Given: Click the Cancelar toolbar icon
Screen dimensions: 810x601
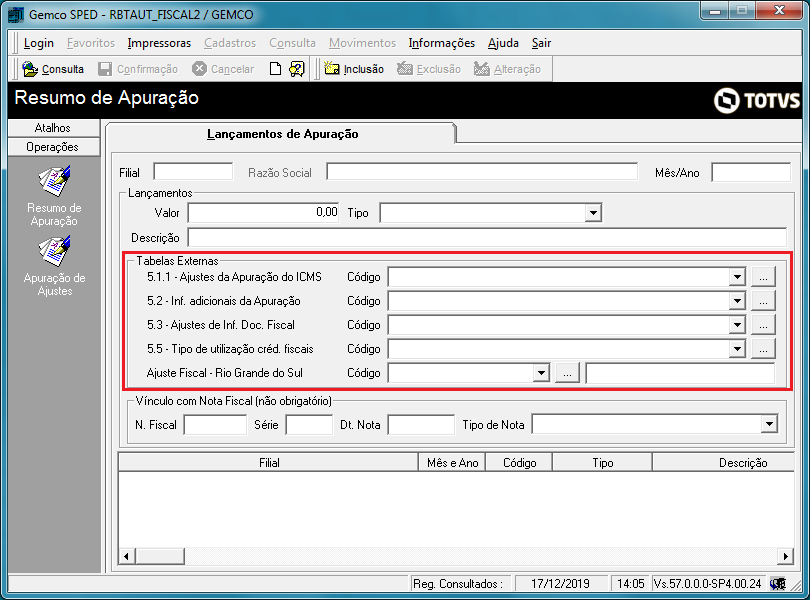Looking at the screenshot, I should tap(199, 69).
